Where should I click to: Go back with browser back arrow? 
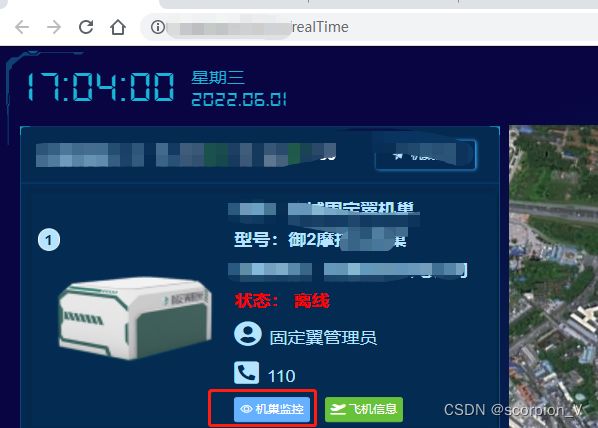(x=22, y=27)
